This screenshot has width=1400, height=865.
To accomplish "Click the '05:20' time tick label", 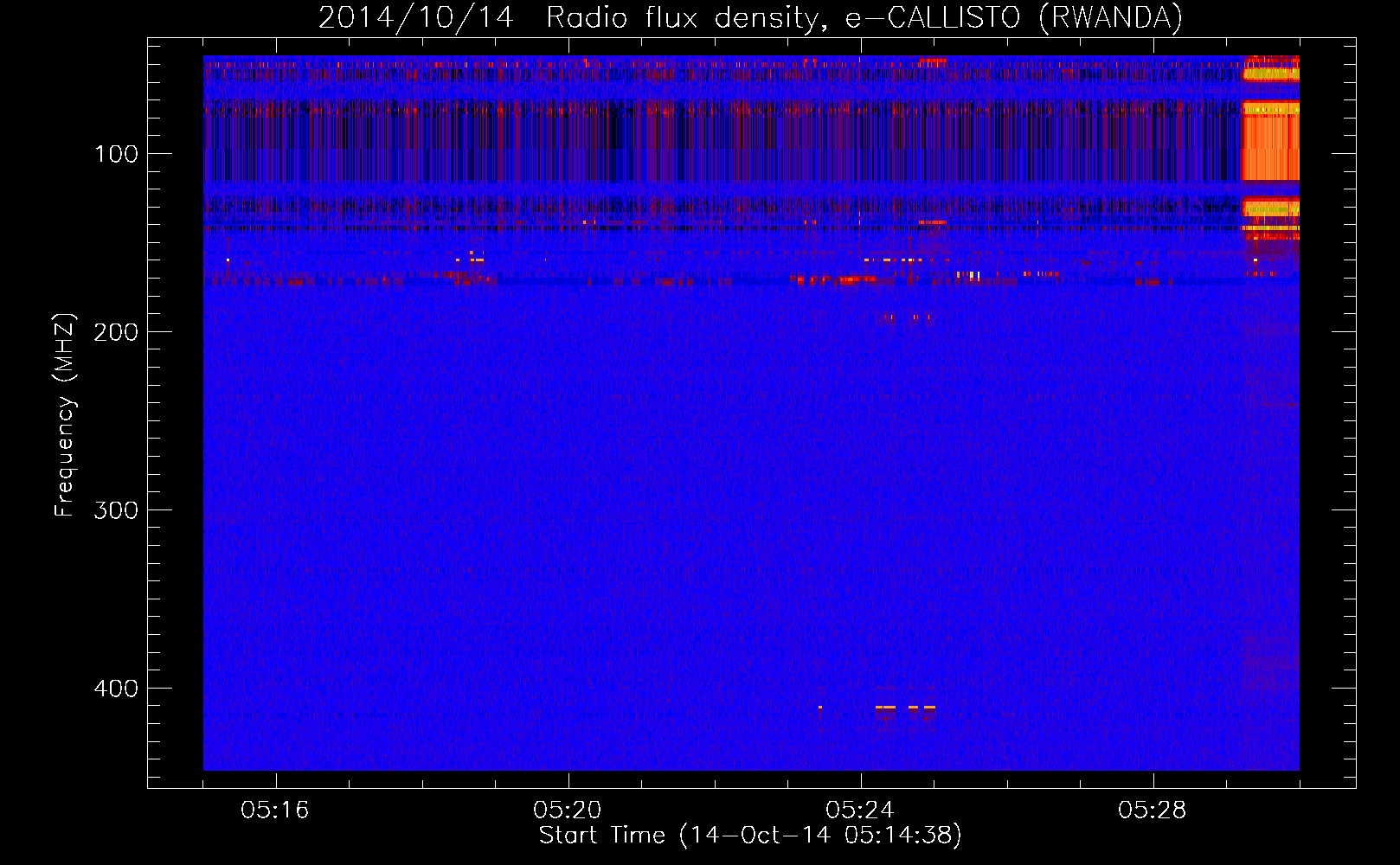I will pyautogui.click(x=568, y=811).
